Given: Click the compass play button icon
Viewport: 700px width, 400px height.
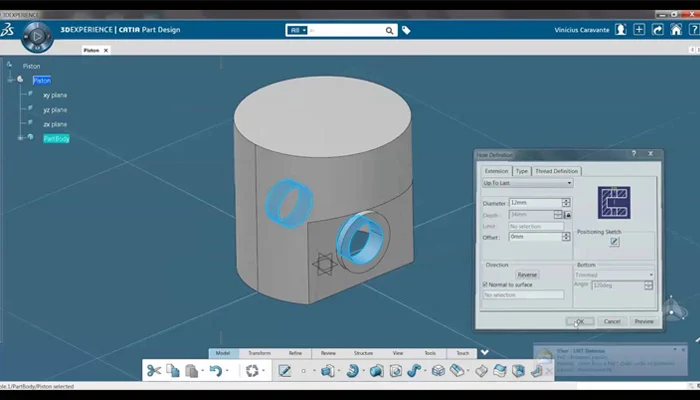Looking at the screenshot, I should tap(36, 37).
